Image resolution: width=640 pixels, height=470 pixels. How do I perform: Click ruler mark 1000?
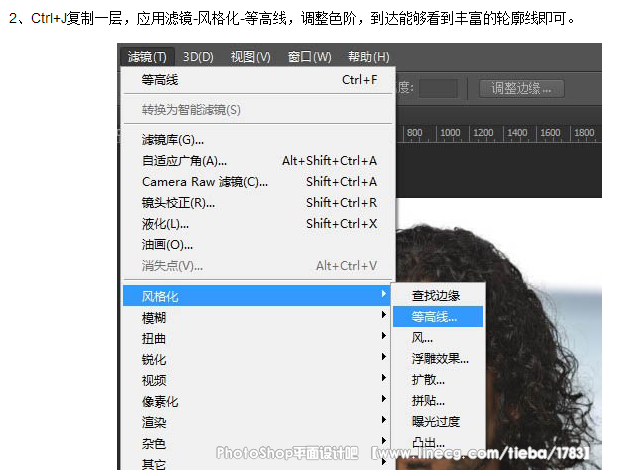coord(450,133)
